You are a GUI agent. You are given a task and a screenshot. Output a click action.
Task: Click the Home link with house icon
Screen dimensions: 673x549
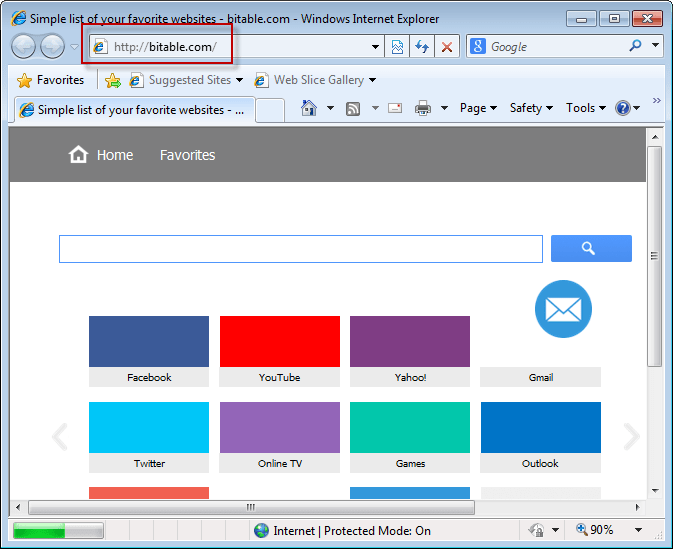101,155
